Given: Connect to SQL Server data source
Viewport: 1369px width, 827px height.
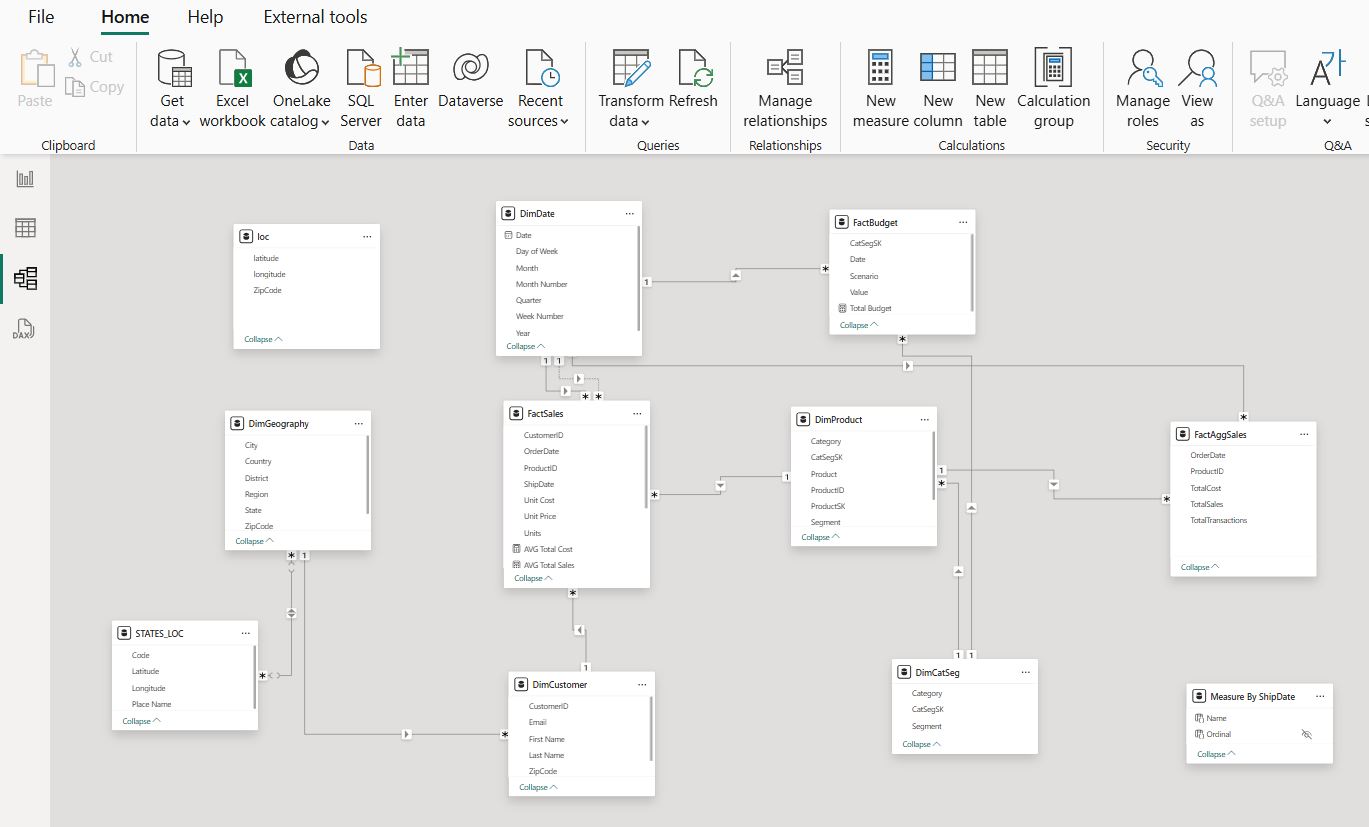Looking at the screenshot, I should 361,85.
